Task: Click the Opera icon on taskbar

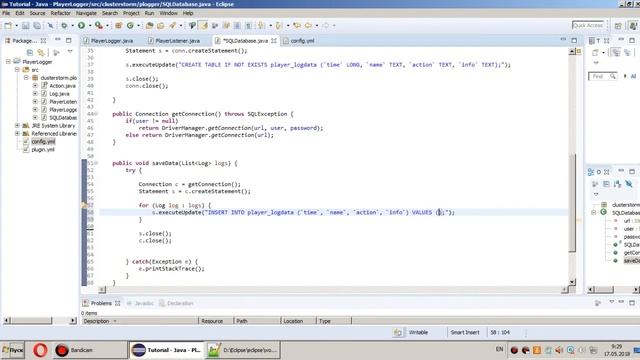Action: click(40, 350)
